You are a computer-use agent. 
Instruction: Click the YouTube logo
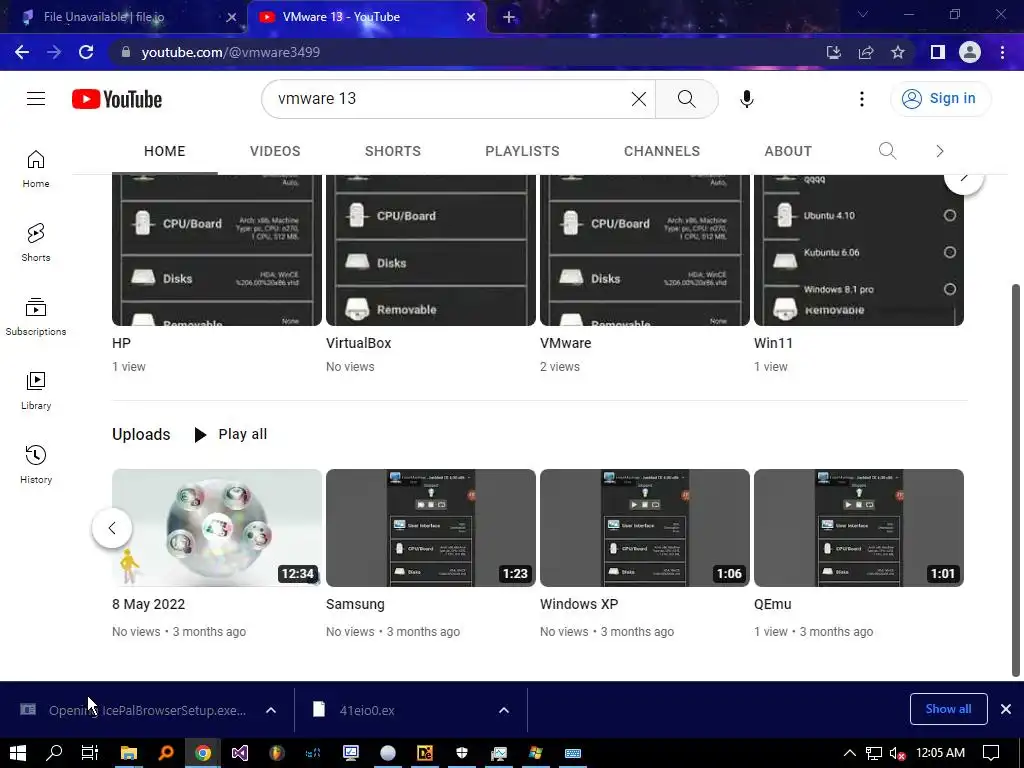tap(117, 99)
